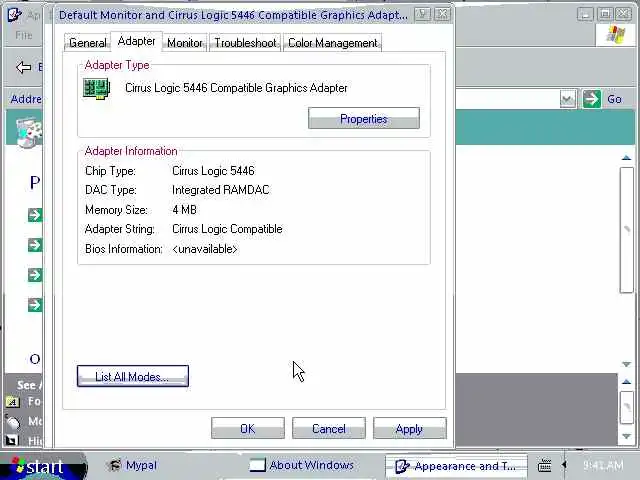The height and width of the screenshot is (480, 640).
Task: Expand hidden system tray icons arrow
Action: pyautogui.click(x=564, y=464)
